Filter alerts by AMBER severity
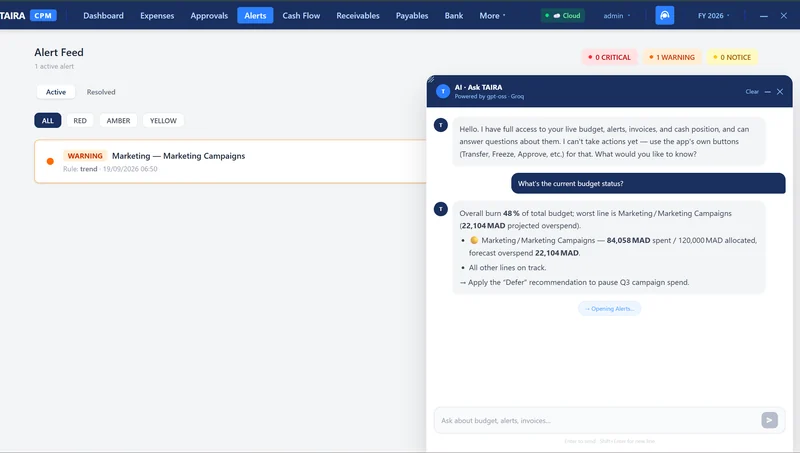Image resolution: width=800 pixels, height=453 pixels. coord(118,120)
